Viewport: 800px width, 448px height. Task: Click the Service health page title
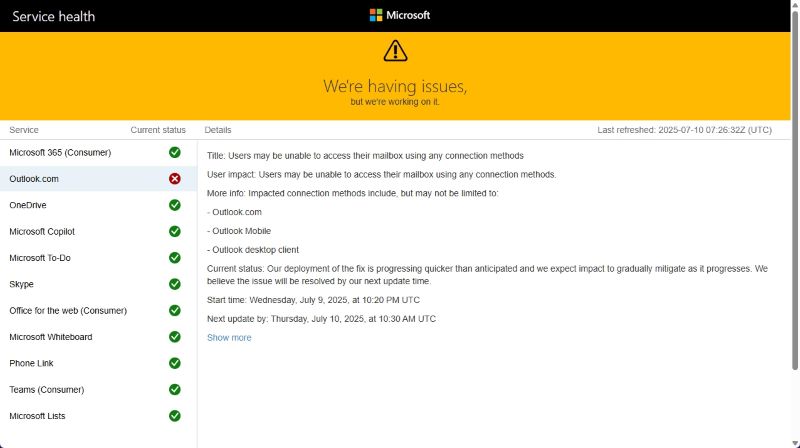[54, 16]
